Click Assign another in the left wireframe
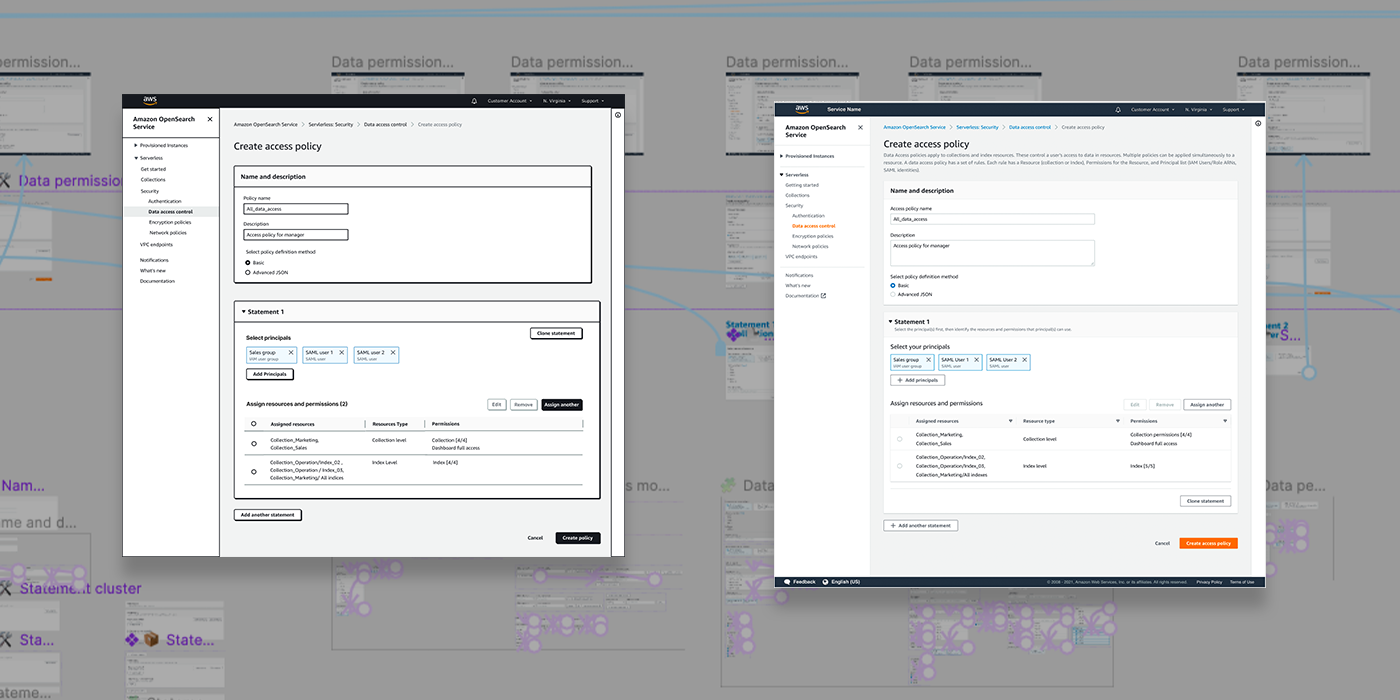 [x=562, y=405]
